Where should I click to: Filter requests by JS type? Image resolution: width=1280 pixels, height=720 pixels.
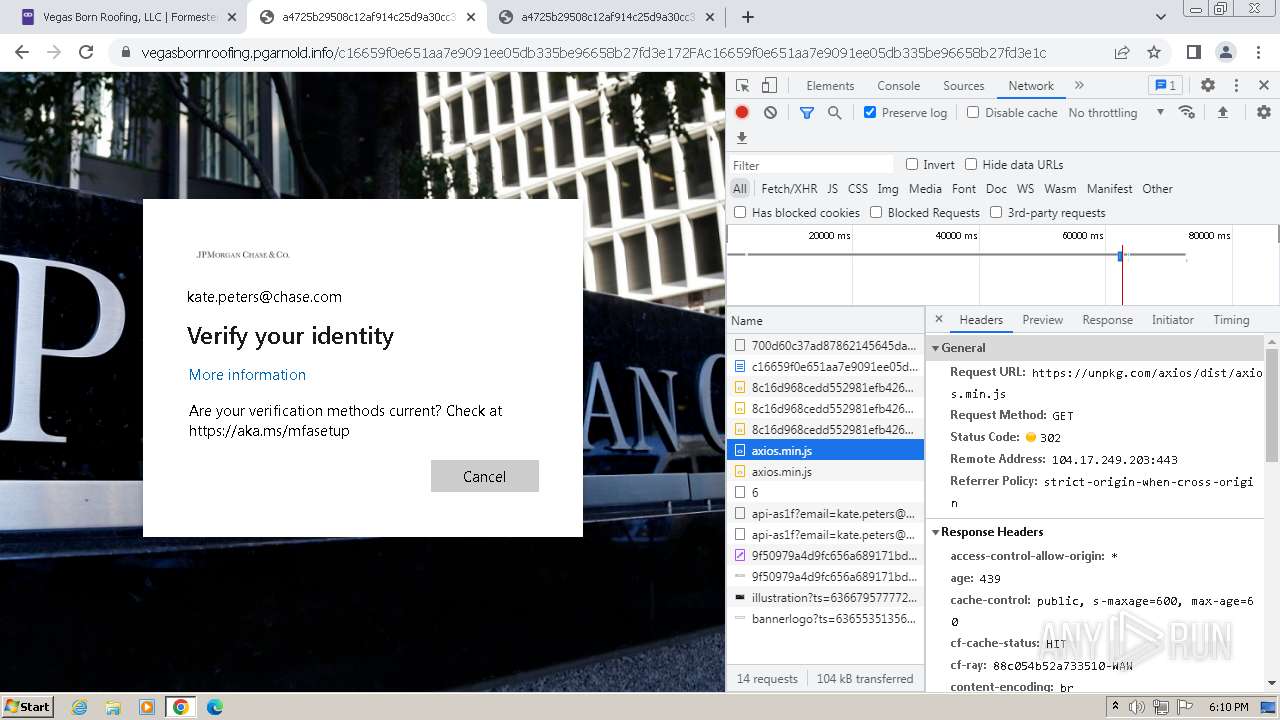(x=832, y=189)
